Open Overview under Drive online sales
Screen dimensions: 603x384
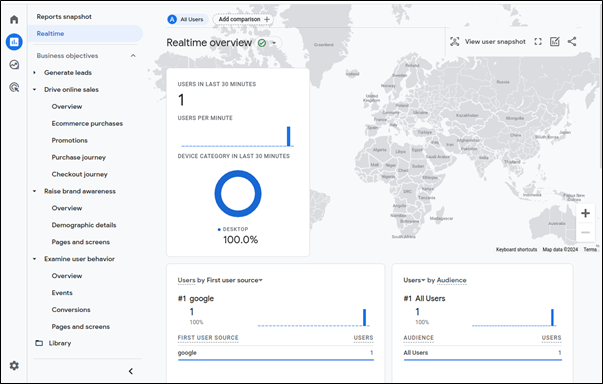(67, 106)
